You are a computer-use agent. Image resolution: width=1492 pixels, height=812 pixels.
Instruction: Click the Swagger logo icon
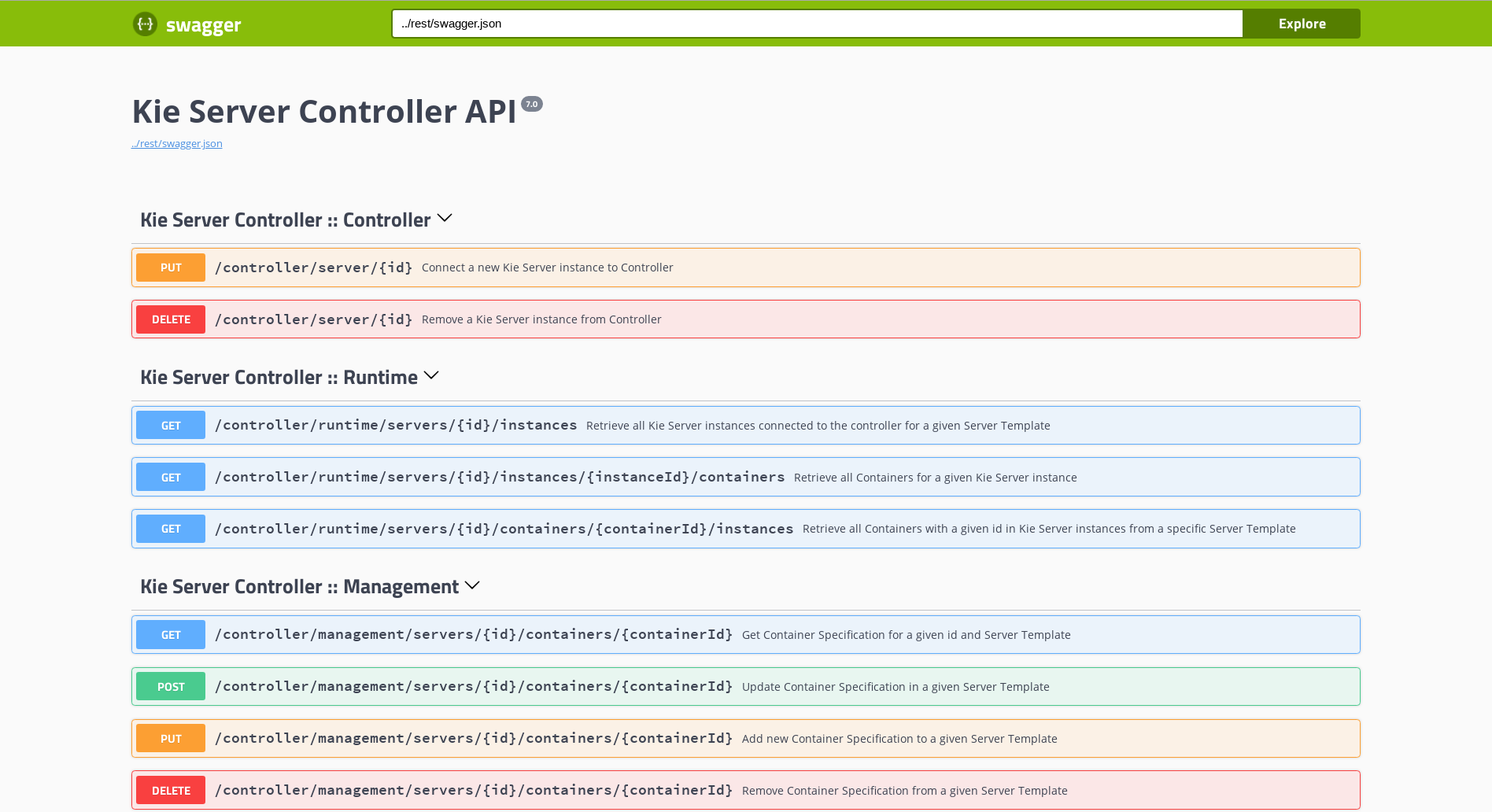[145, 24]
